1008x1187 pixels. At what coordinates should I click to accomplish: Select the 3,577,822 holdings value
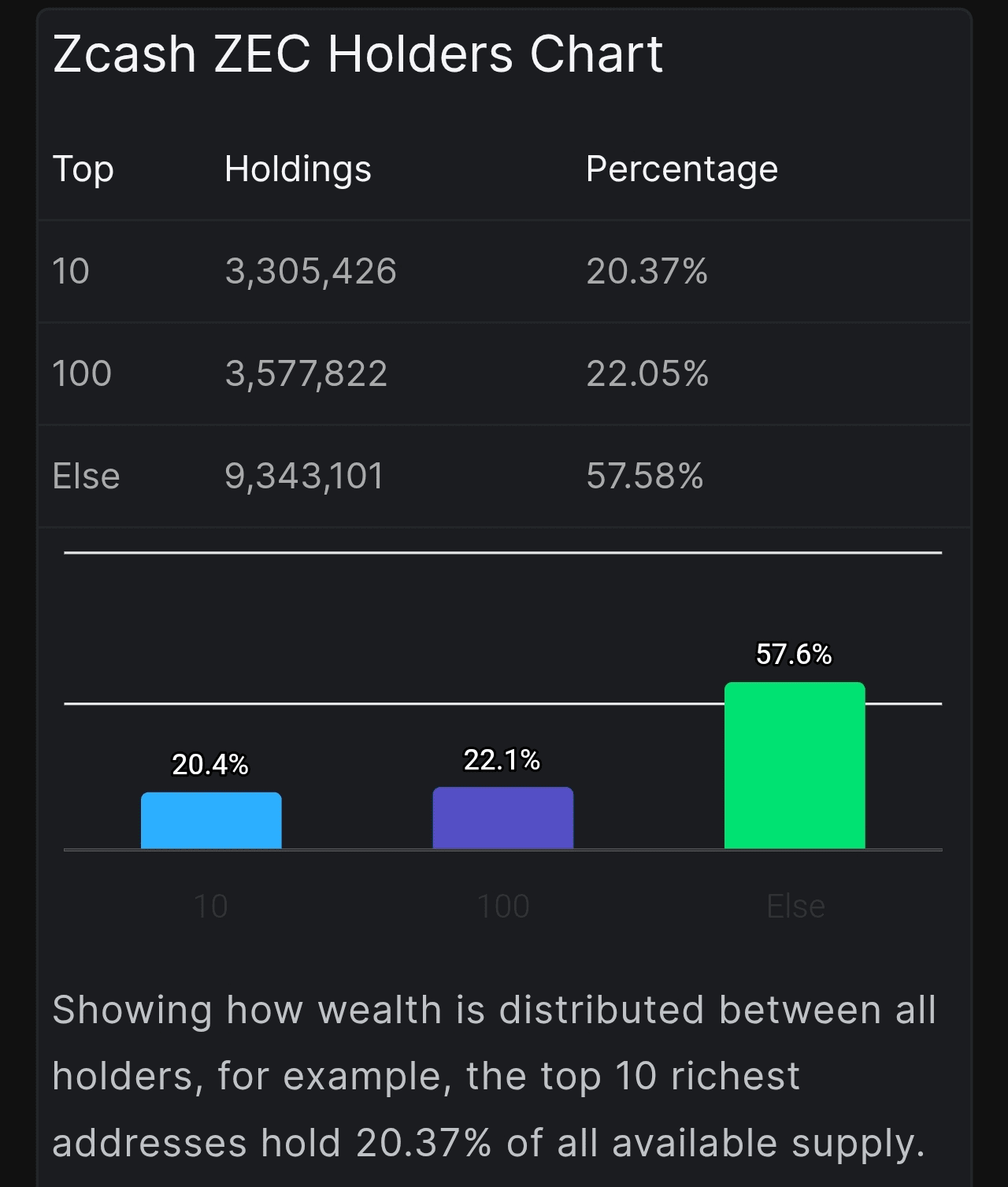tap(306, 373)
